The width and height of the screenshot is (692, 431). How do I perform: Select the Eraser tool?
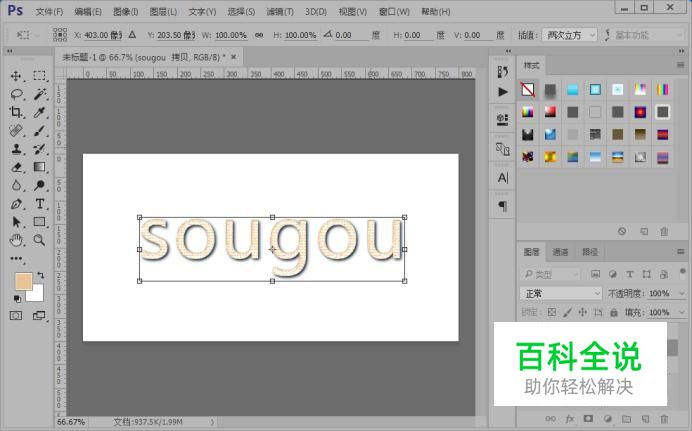click(x=16, y=167)
